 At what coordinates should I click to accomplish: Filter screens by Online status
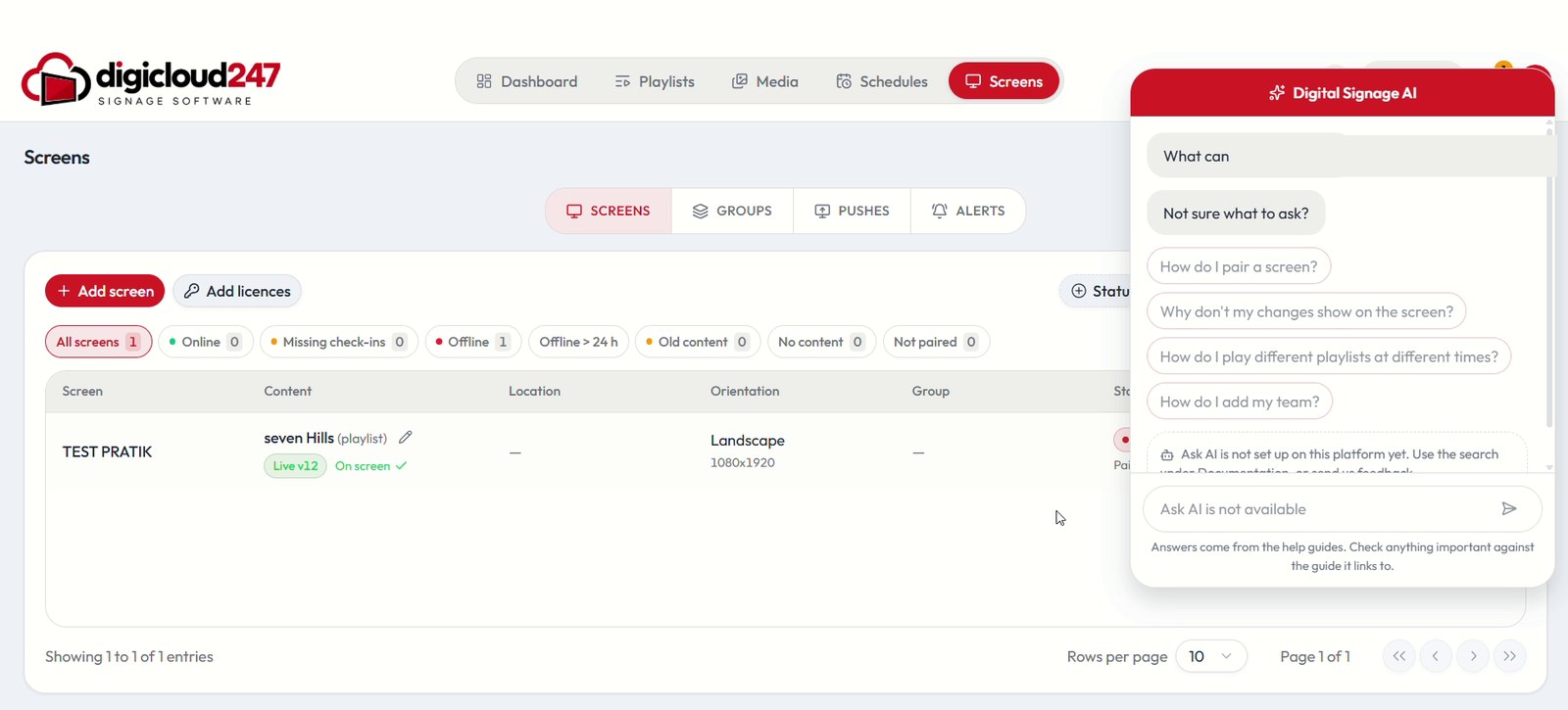[x=206, y=342]
